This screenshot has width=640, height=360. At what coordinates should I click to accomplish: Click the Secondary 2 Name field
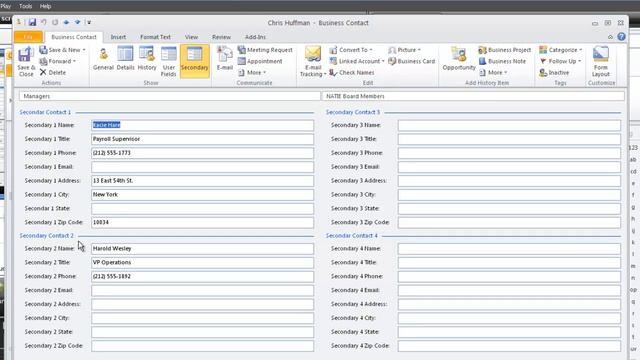click(x=202, y=248)
